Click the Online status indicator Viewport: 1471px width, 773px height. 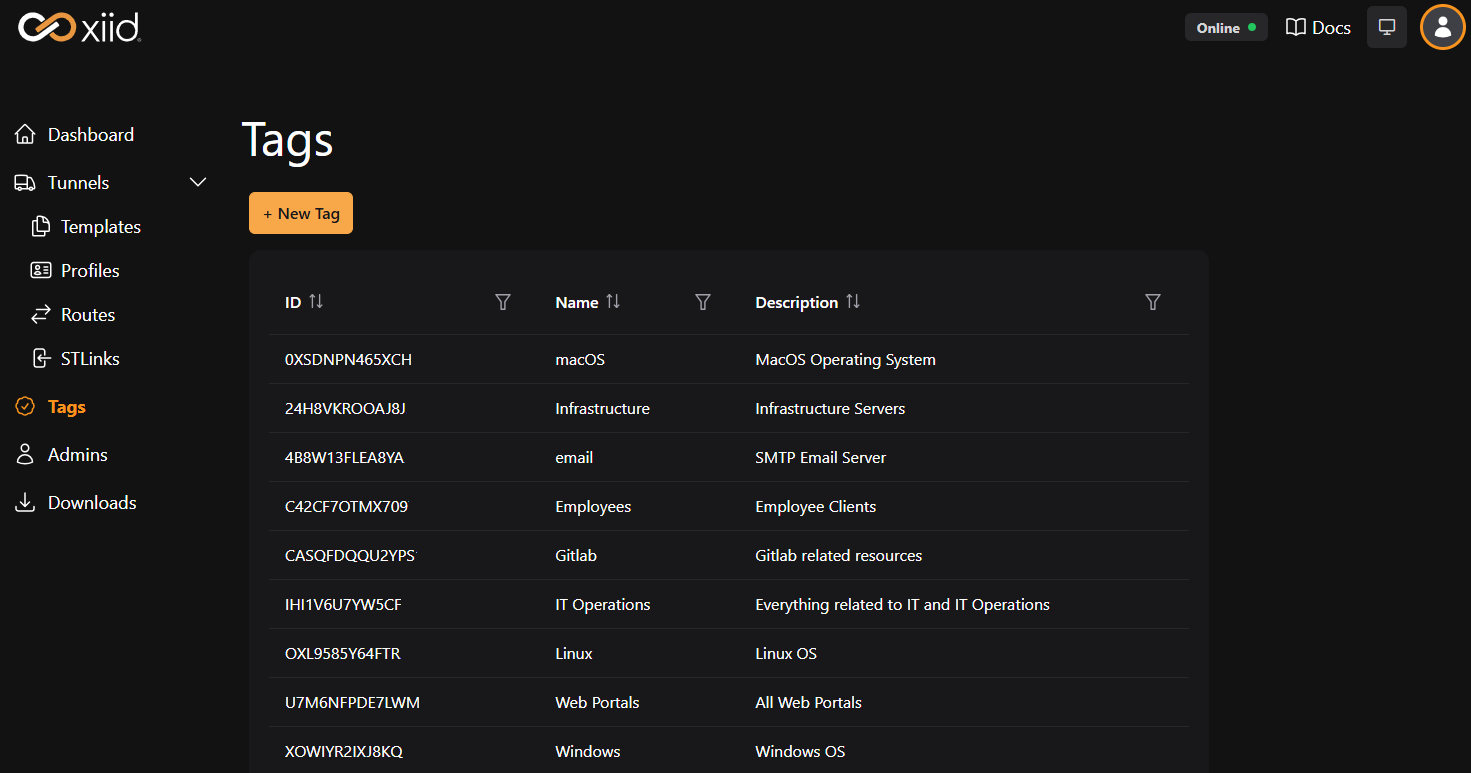pyautogui.click(x=1226, y=28)
